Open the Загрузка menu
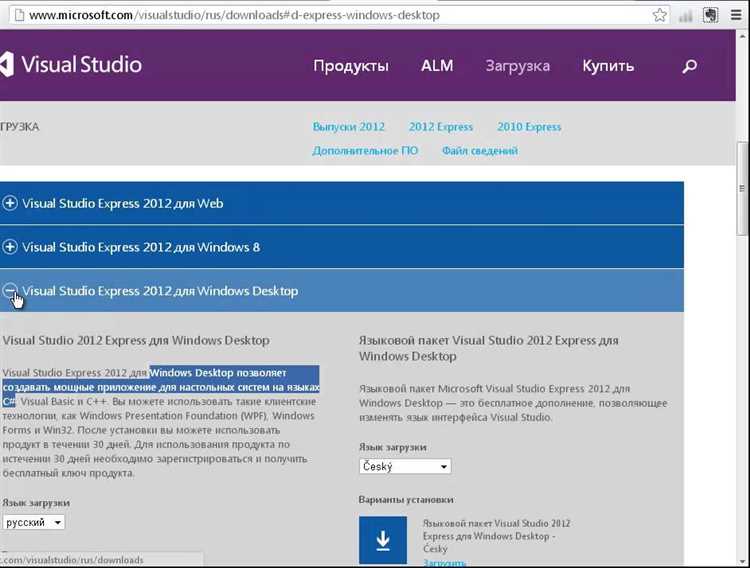The image size is (750, 568). pyautogui.click(x=518, y=66)
